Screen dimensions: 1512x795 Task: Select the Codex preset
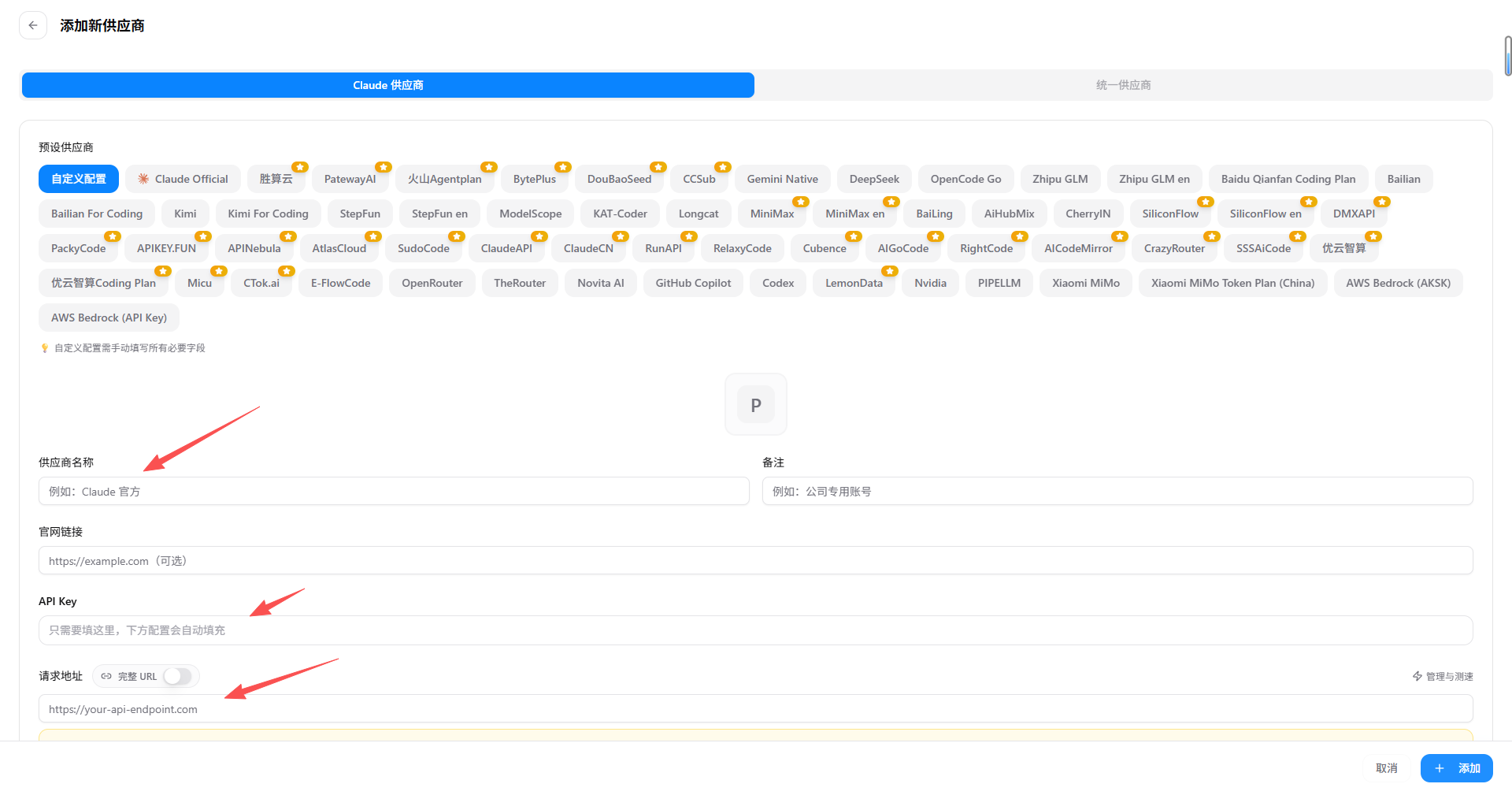[x=778, y=283]
